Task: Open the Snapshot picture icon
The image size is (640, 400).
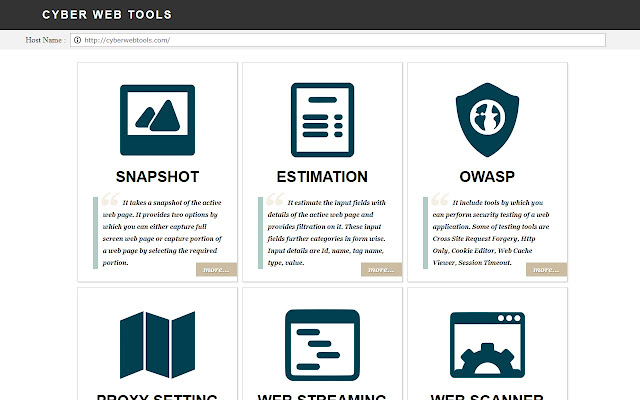Action: tap(157, 120)
